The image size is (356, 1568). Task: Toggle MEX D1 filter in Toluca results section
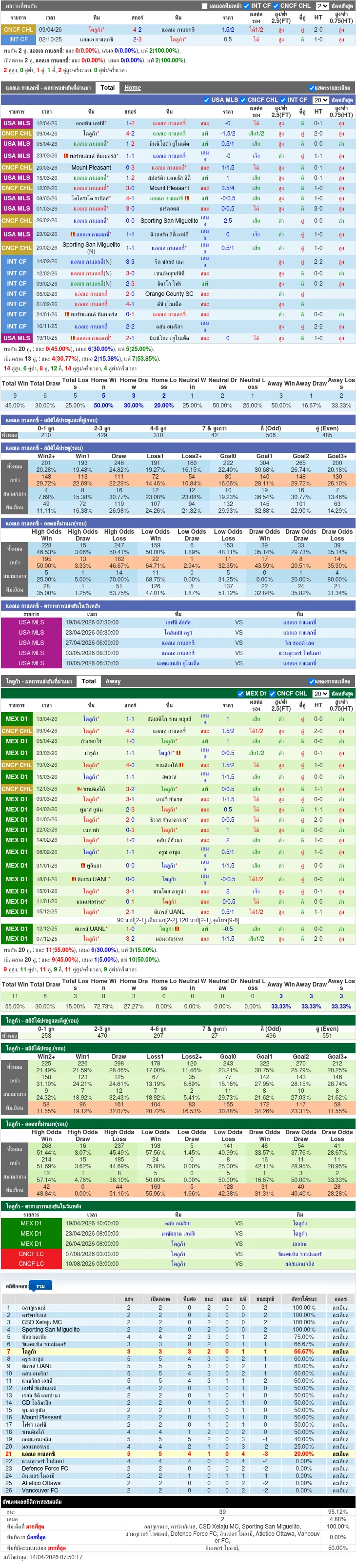click(x=240, y=693)
